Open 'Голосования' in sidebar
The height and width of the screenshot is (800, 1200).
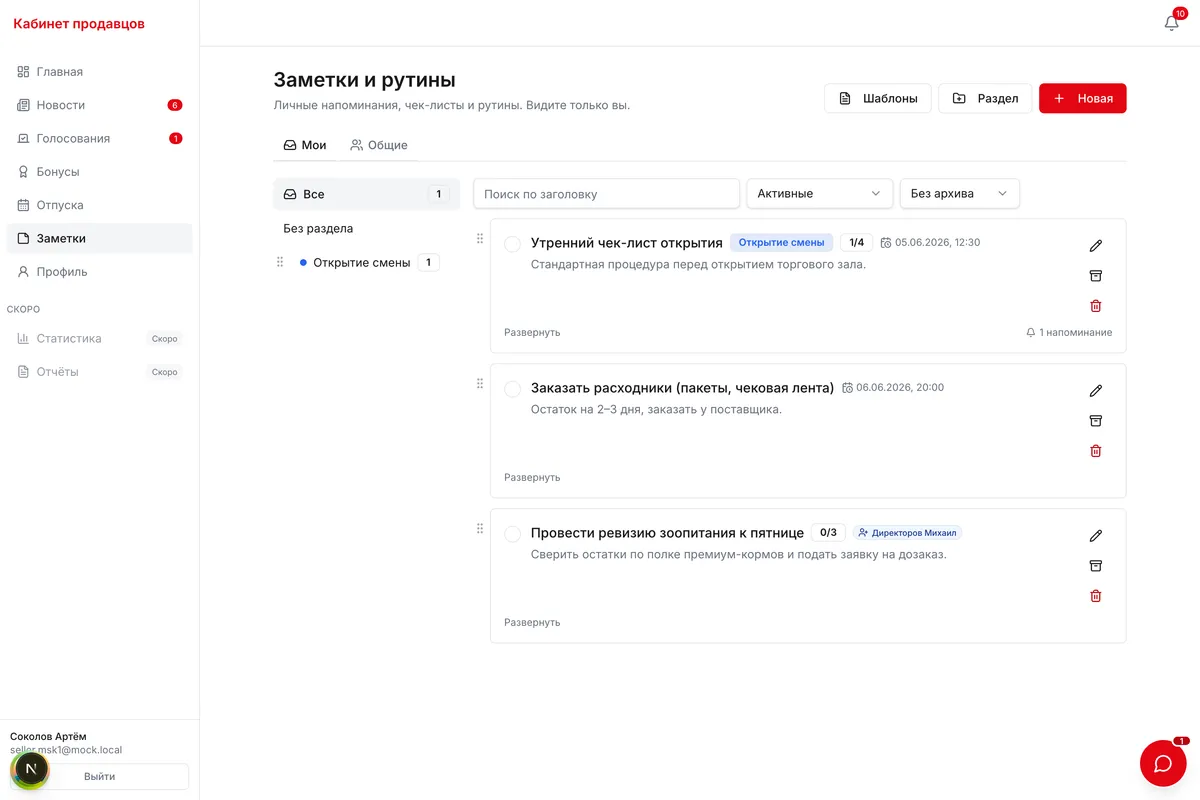[x=99, y=138]
